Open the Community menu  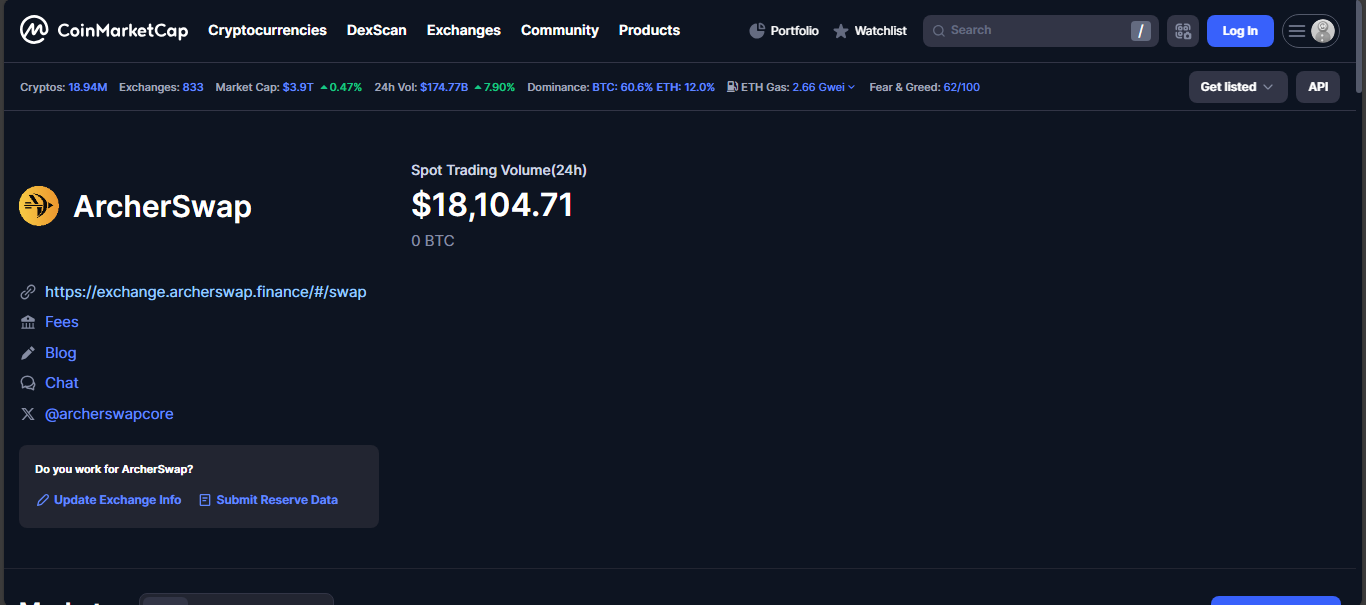[559, 30]
